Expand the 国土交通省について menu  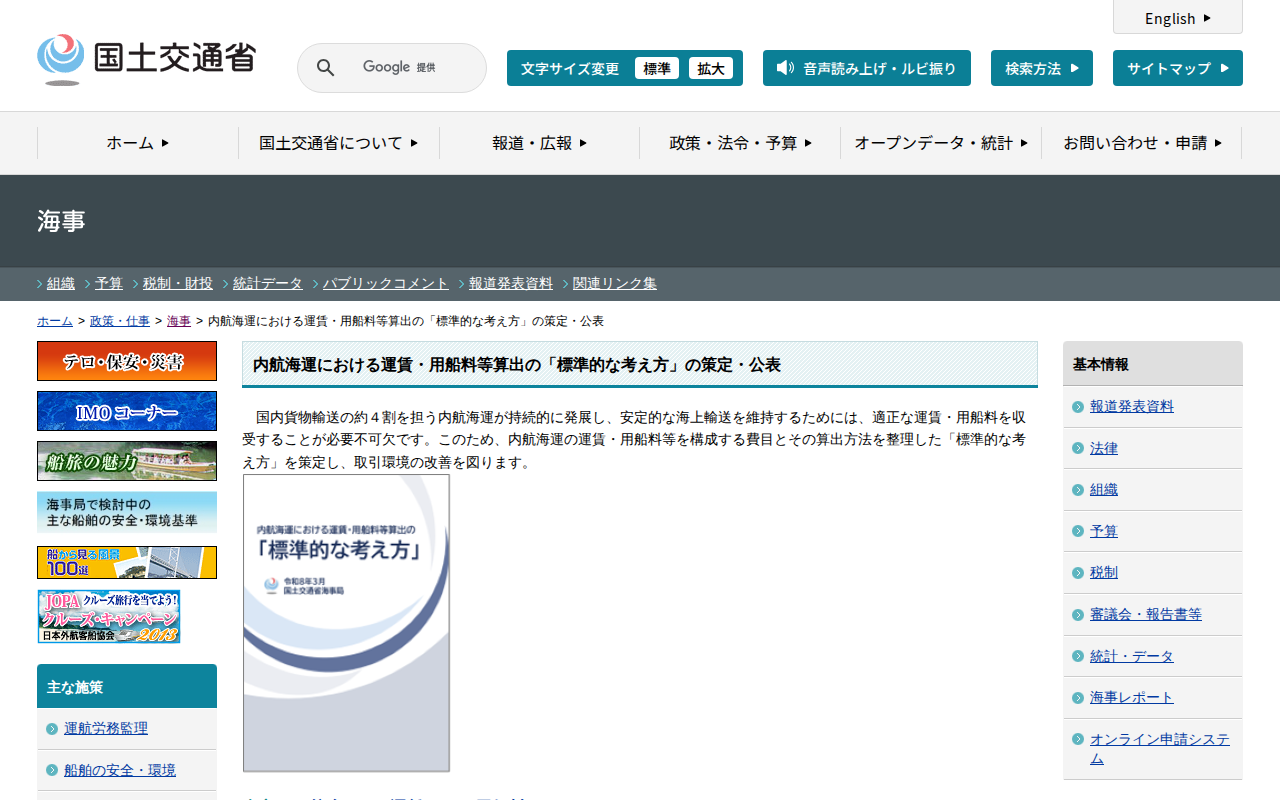click(x=339, y=143)
